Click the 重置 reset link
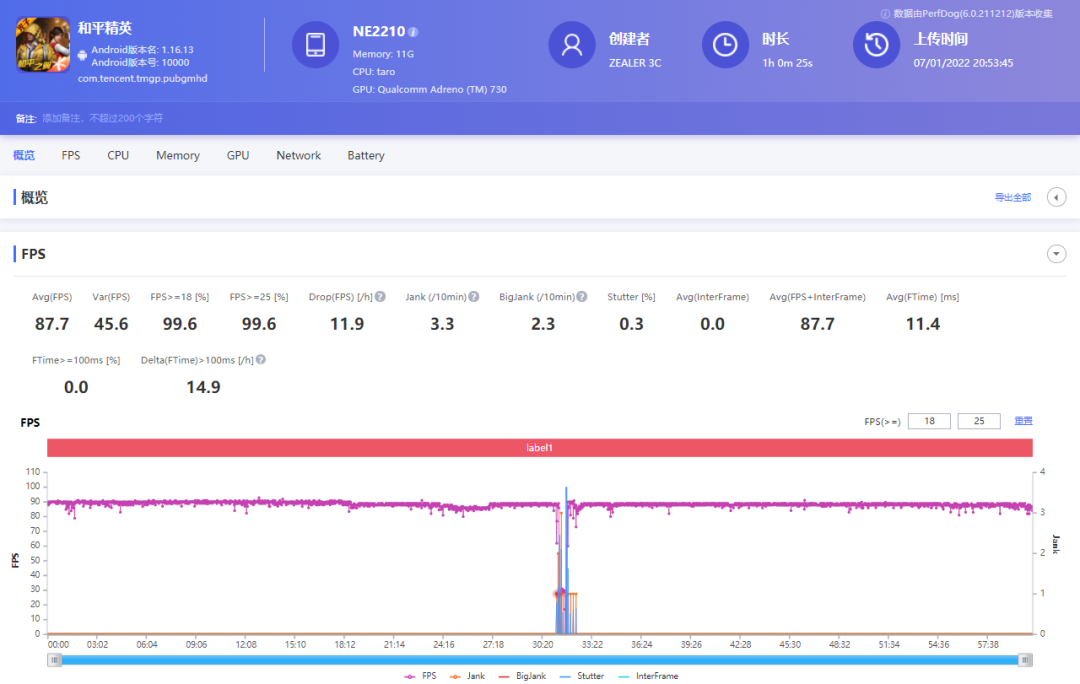The height and width of the screenshot is (684, 1080). (1023, 421)
